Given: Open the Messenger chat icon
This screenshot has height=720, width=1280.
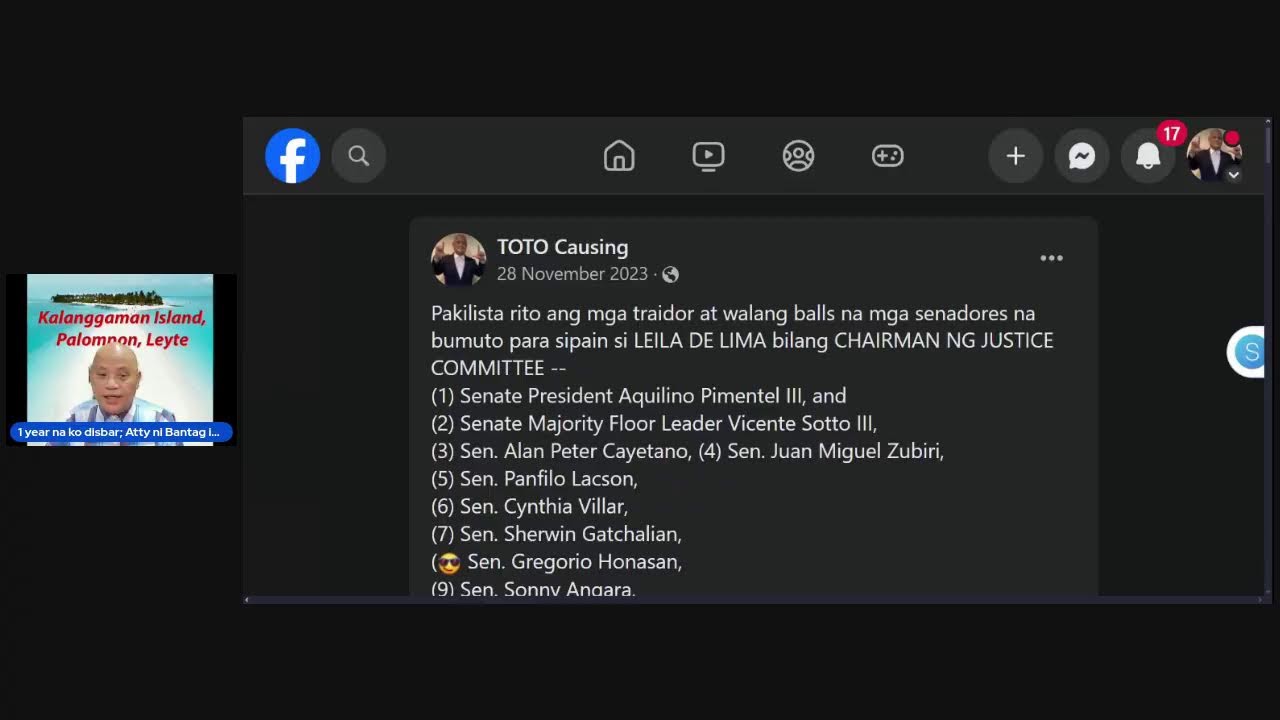Looking at the screenshot, I should coord(1081,156).
